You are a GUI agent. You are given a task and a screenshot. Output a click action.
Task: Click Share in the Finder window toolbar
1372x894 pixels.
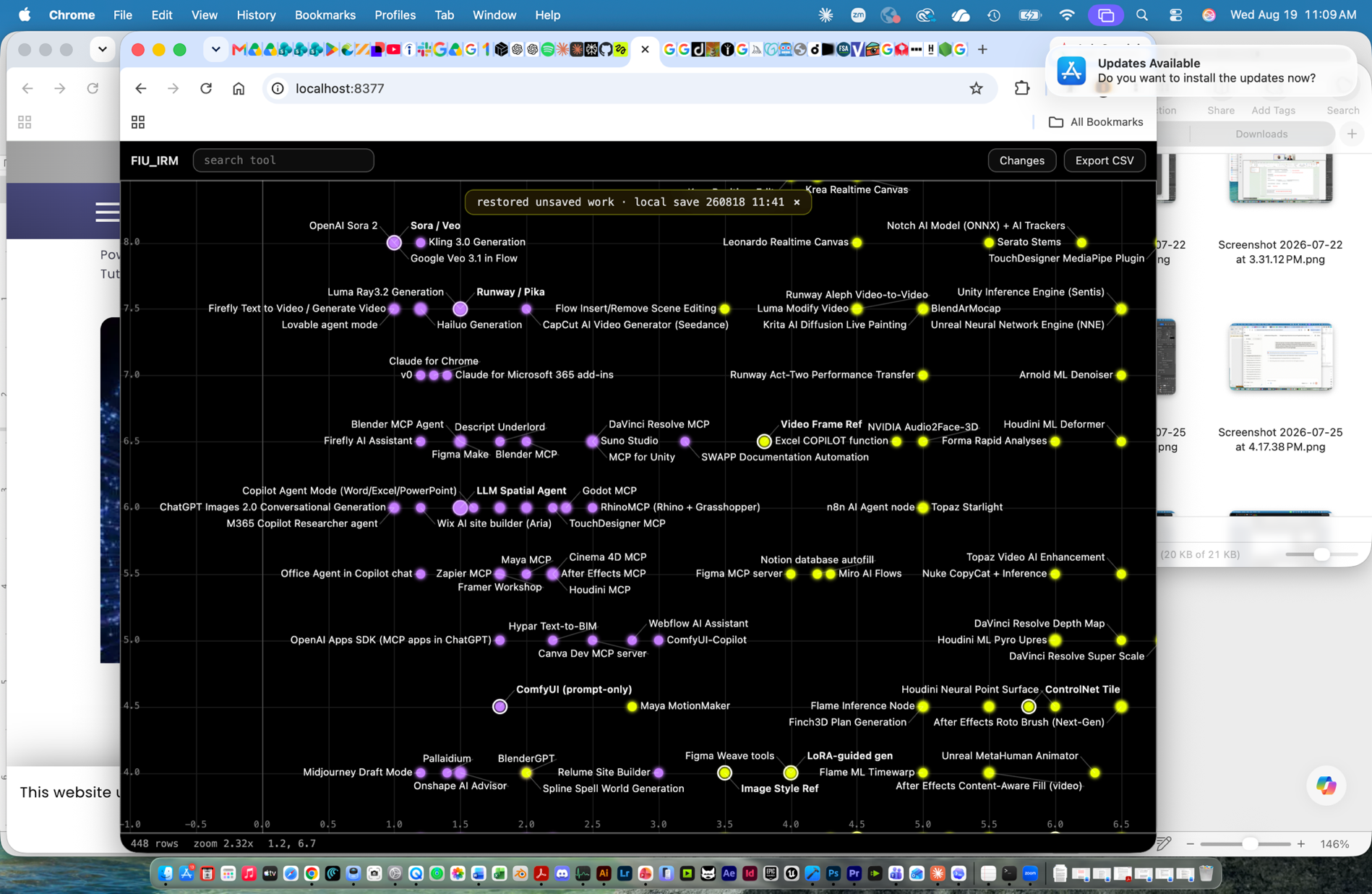coord(1220,111)
